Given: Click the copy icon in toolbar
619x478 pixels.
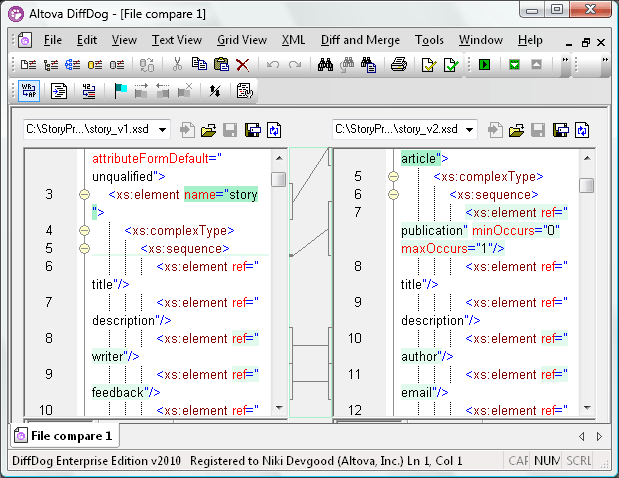Looking at the screenshot, I should [199, 64].
